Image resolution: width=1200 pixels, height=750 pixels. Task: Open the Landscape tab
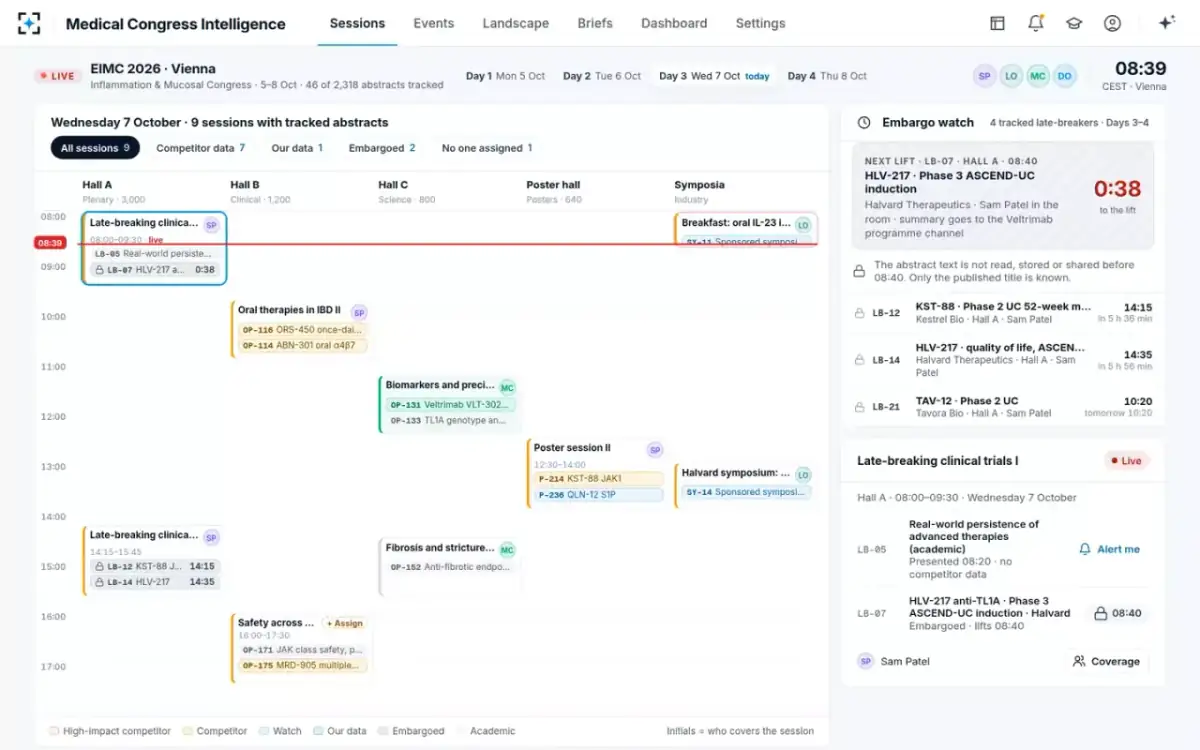515,23
